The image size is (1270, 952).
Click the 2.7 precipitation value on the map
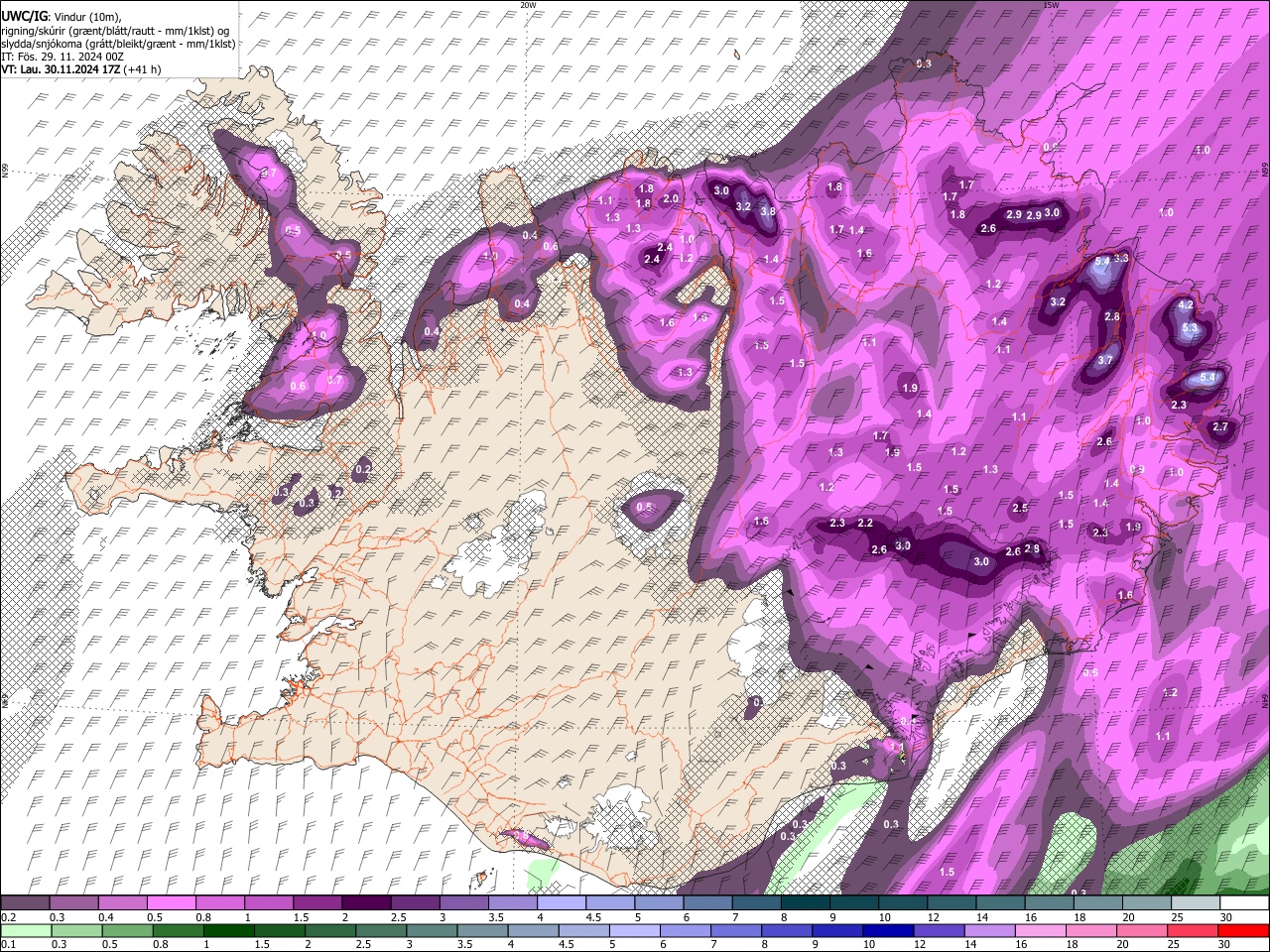coord(1220,427)
